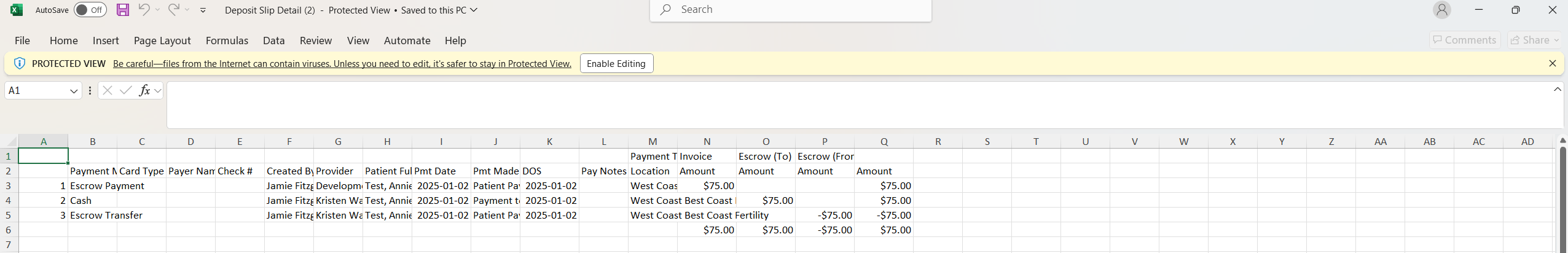This screenshot has width=1568, height=253.
Task: Click the Save icon in title bar
Action: tap(123, 10)
